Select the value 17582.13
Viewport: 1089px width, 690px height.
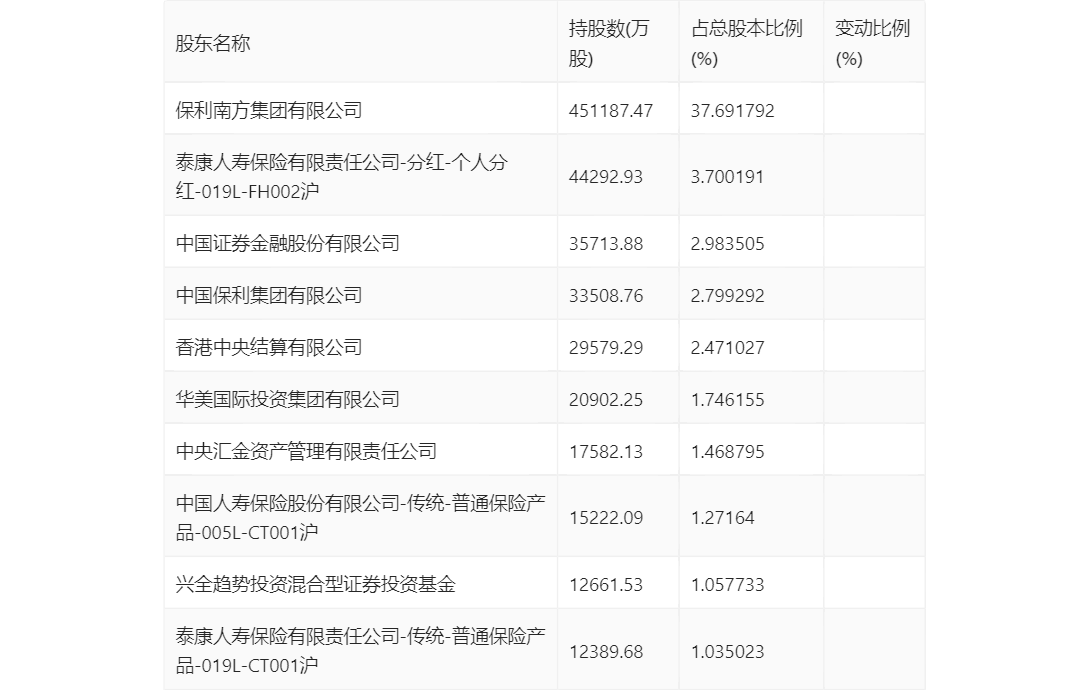(x=606, y=452)
